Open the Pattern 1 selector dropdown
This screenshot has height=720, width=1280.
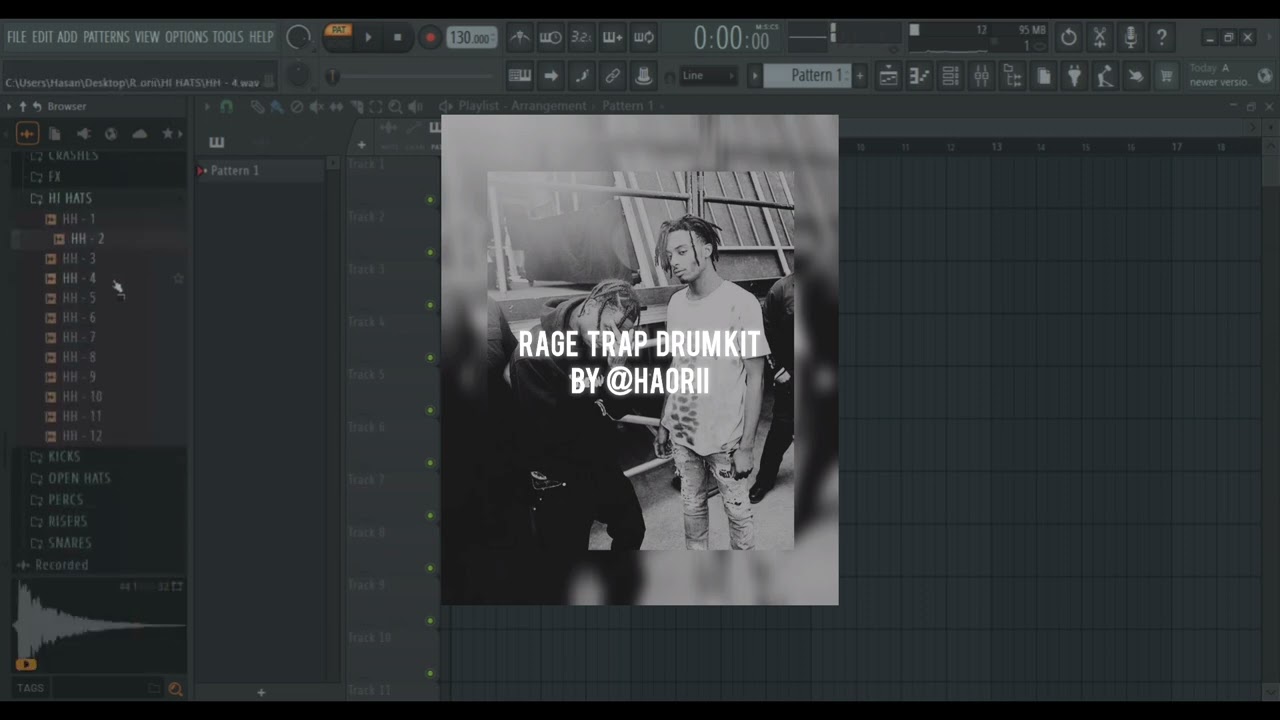(x=806, y=76)
